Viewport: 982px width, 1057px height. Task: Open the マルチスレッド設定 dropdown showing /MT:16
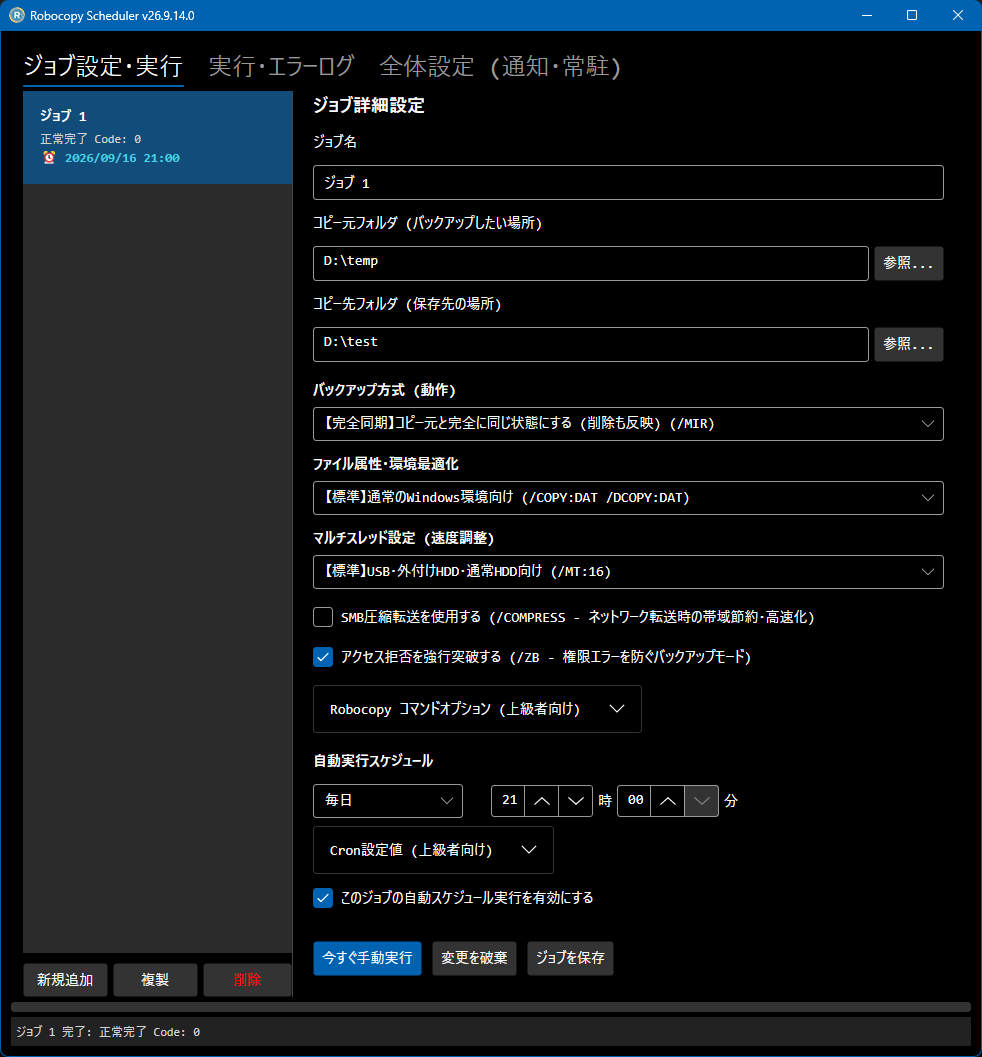[628, 572]
